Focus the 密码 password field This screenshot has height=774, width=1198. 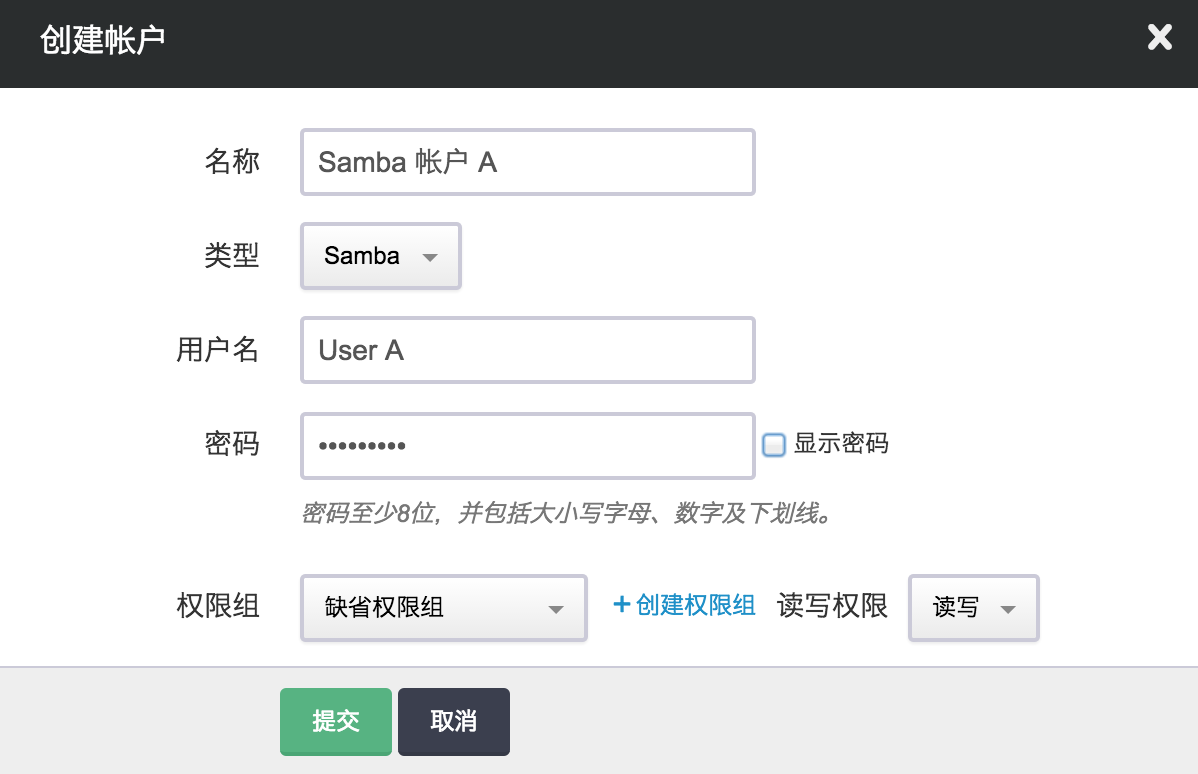tap(527, 445)
